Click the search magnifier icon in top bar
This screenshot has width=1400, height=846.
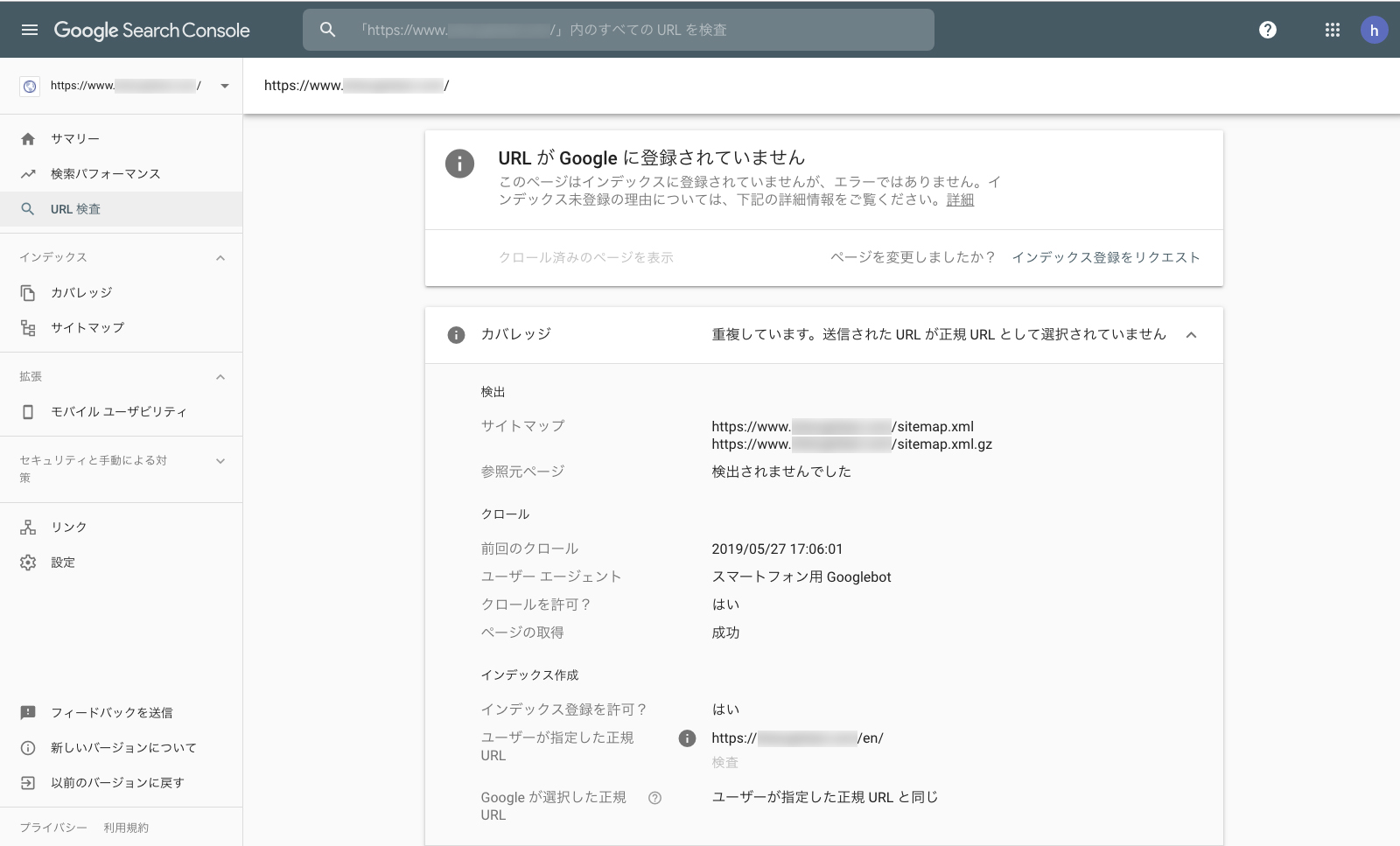[328, 30]
